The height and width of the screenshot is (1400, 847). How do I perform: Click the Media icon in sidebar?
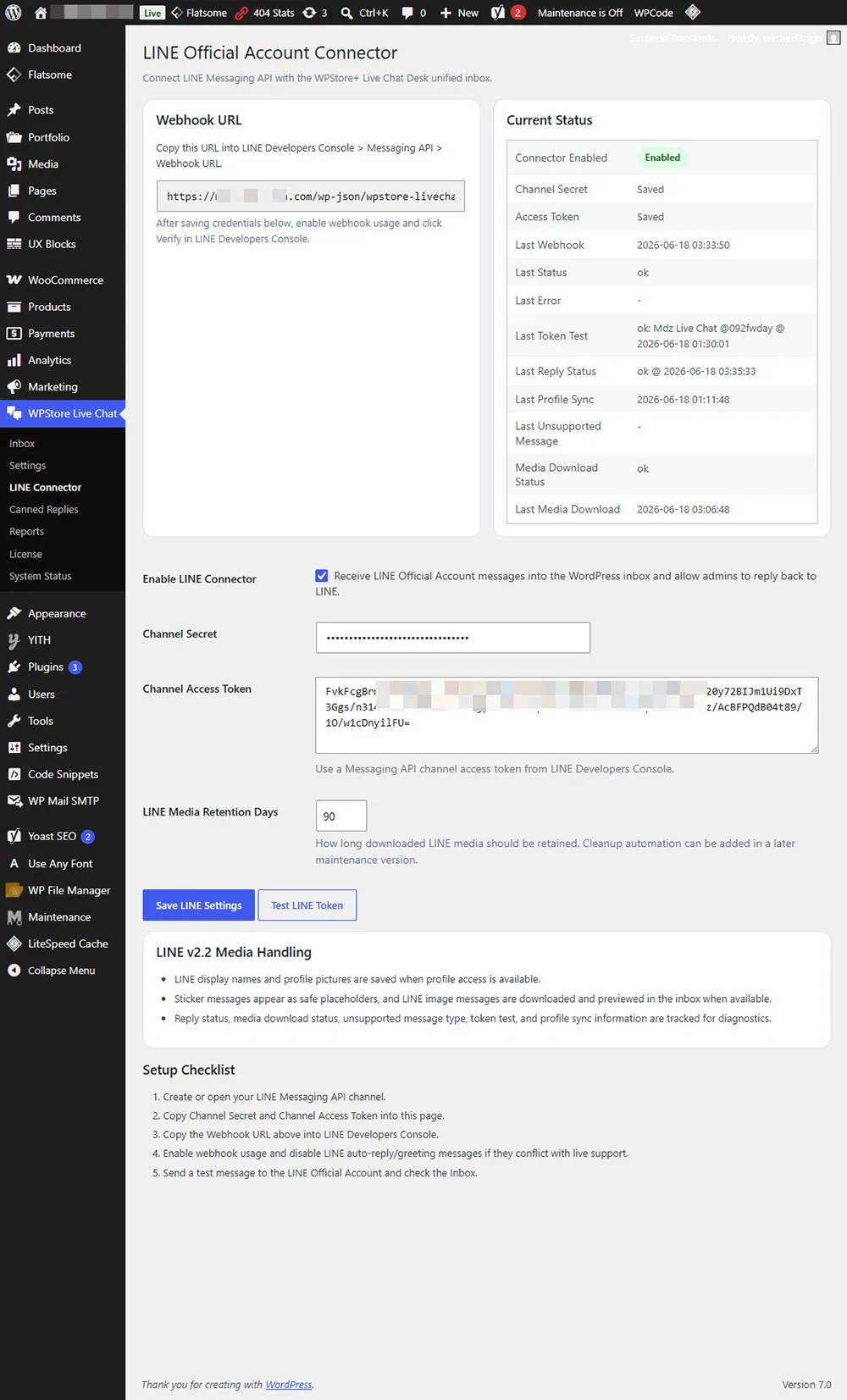click(x=14, y=164)
